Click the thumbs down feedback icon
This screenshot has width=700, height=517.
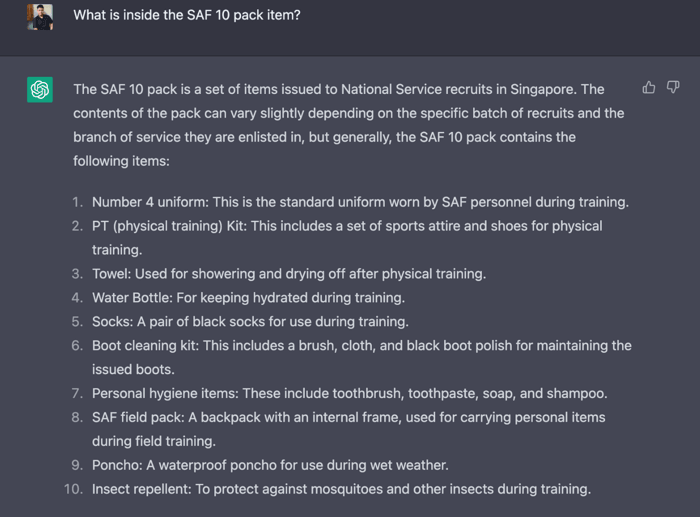click(x=673, y=88)
